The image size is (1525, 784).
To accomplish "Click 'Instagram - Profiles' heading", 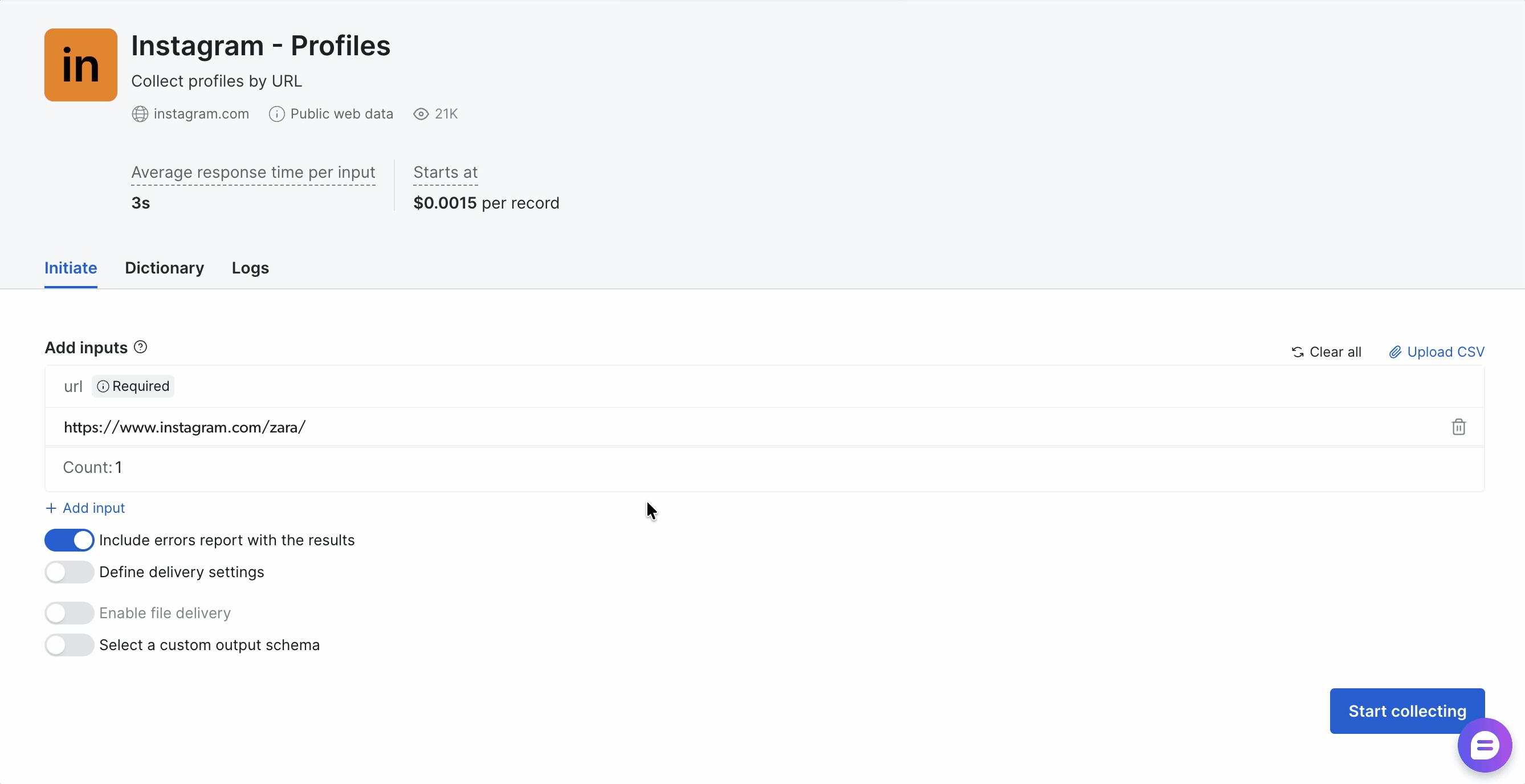I will [x=260, y=46].
